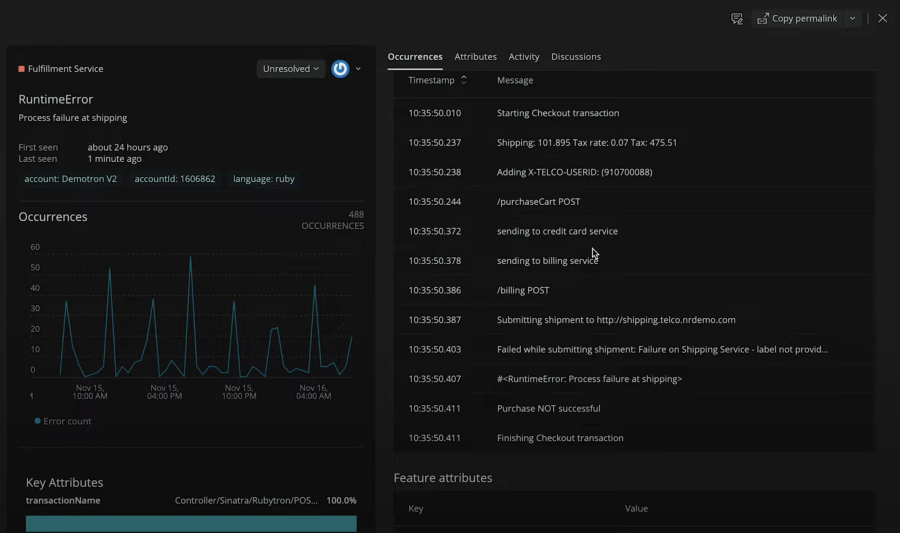The image size is (900, 533).
Task: Select 'sending to credit card service' row
Action: click(x=634, y=231)
